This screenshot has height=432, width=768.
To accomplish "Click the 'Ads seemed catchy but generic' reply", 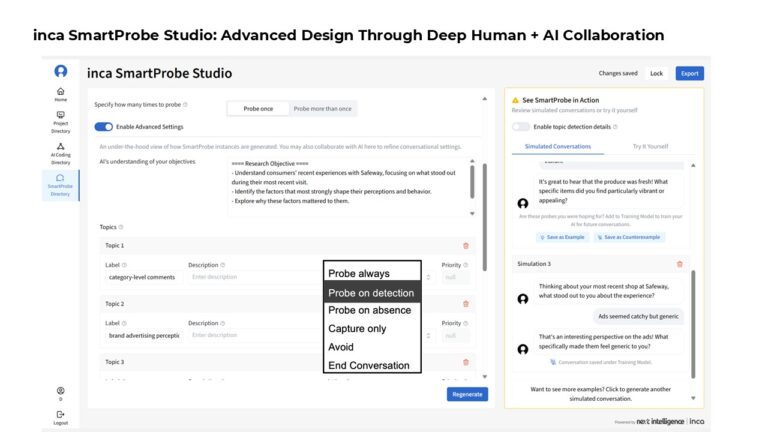I will click(638, 316).
